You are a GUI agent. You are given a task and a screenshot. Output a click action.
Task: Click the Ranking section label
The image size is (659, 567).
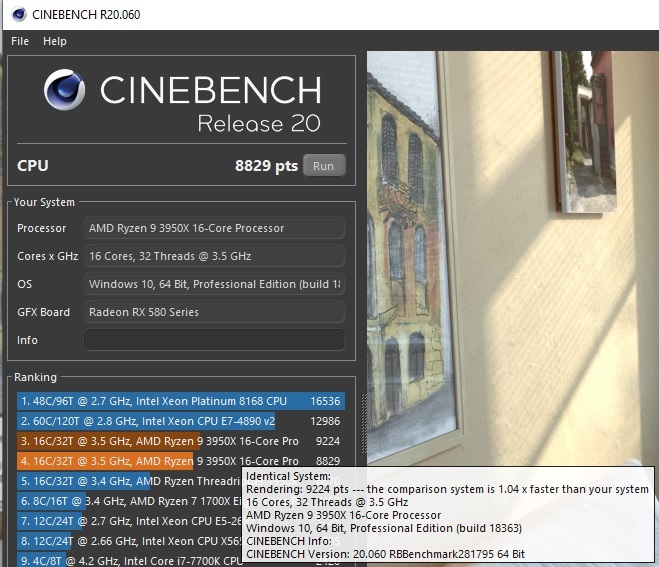[x=35, y=377]
